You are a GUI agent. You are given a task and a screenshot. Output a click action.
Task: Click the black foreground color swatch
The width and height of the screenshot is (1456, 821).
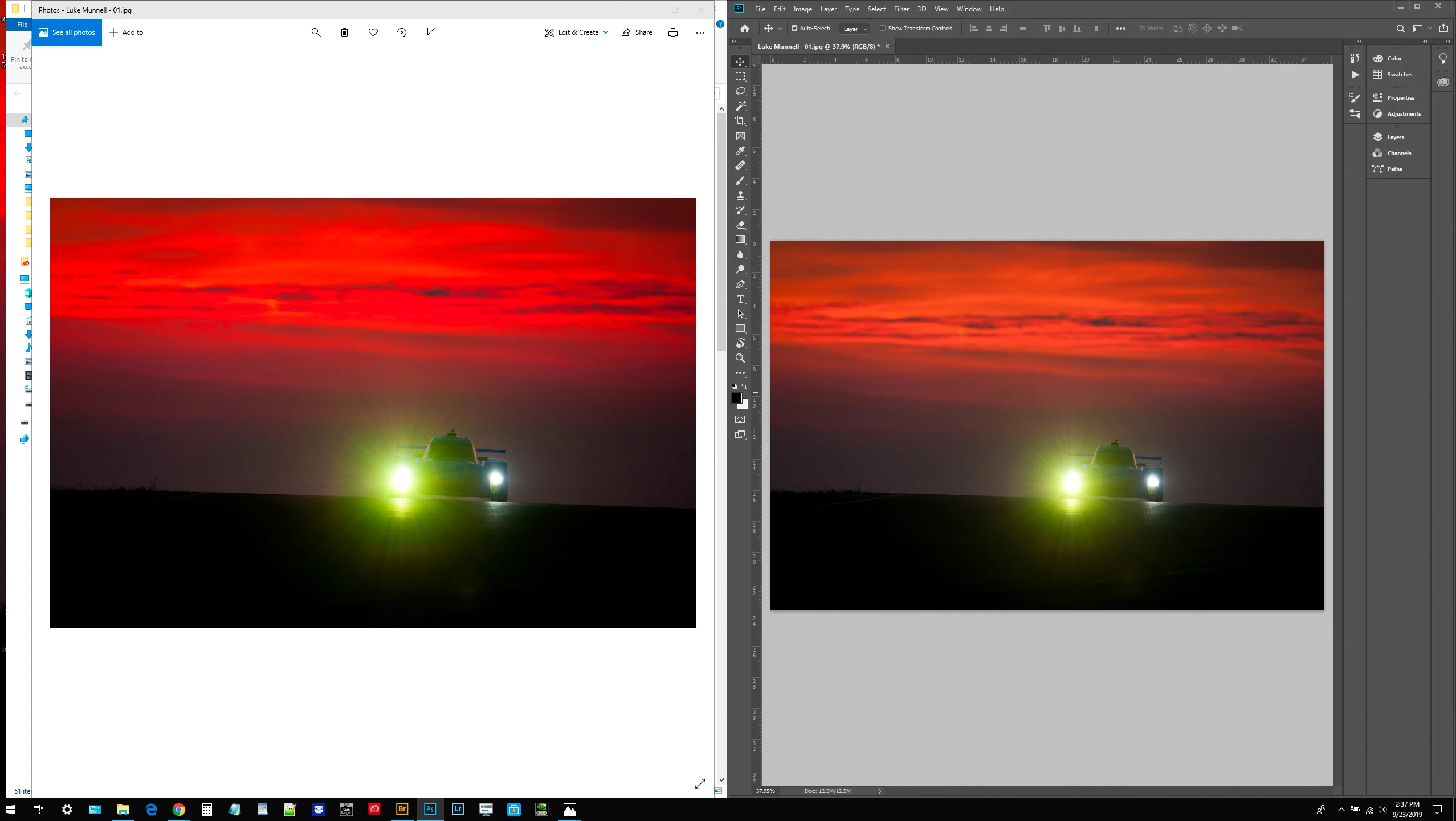pyautogui.click(x=736, y=398)
